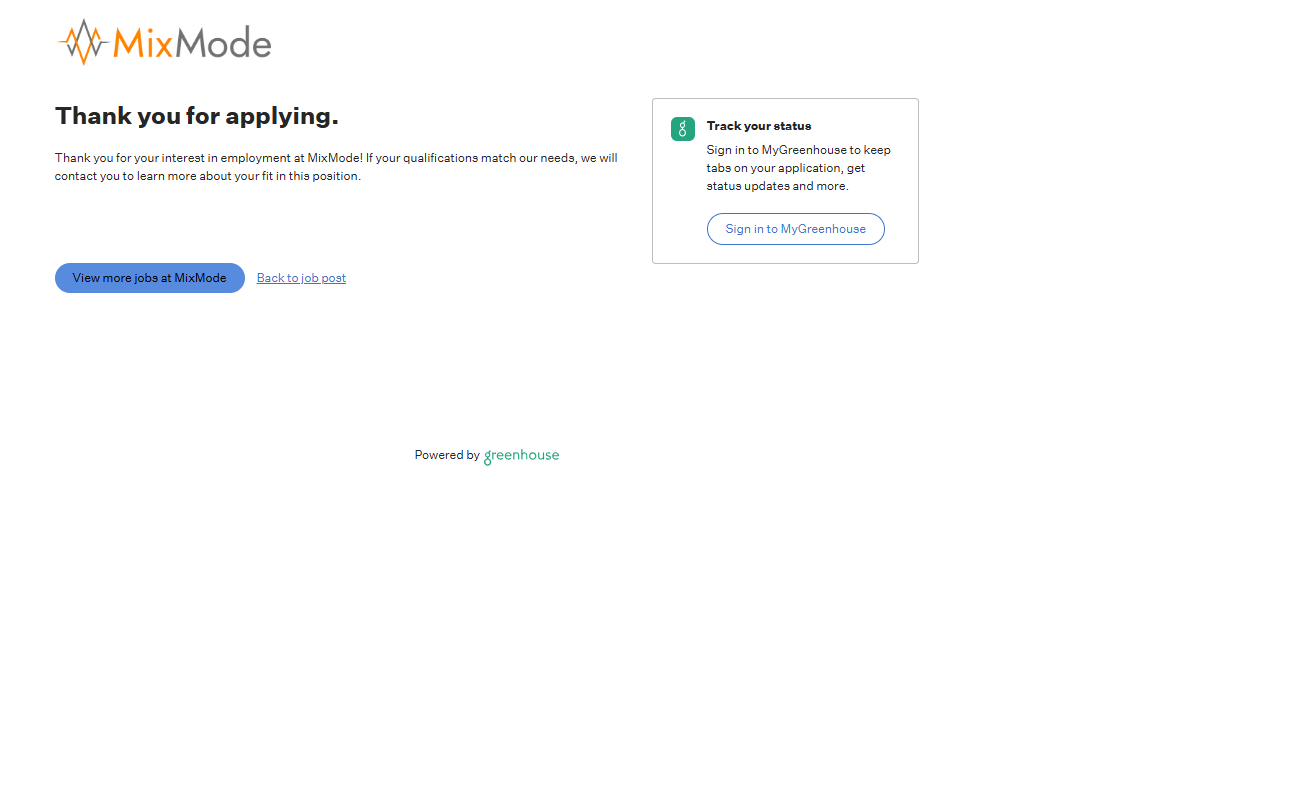Click the green Greenhouse icon in card
This screenshot has height=785, width=1297.
pos(682,129)
